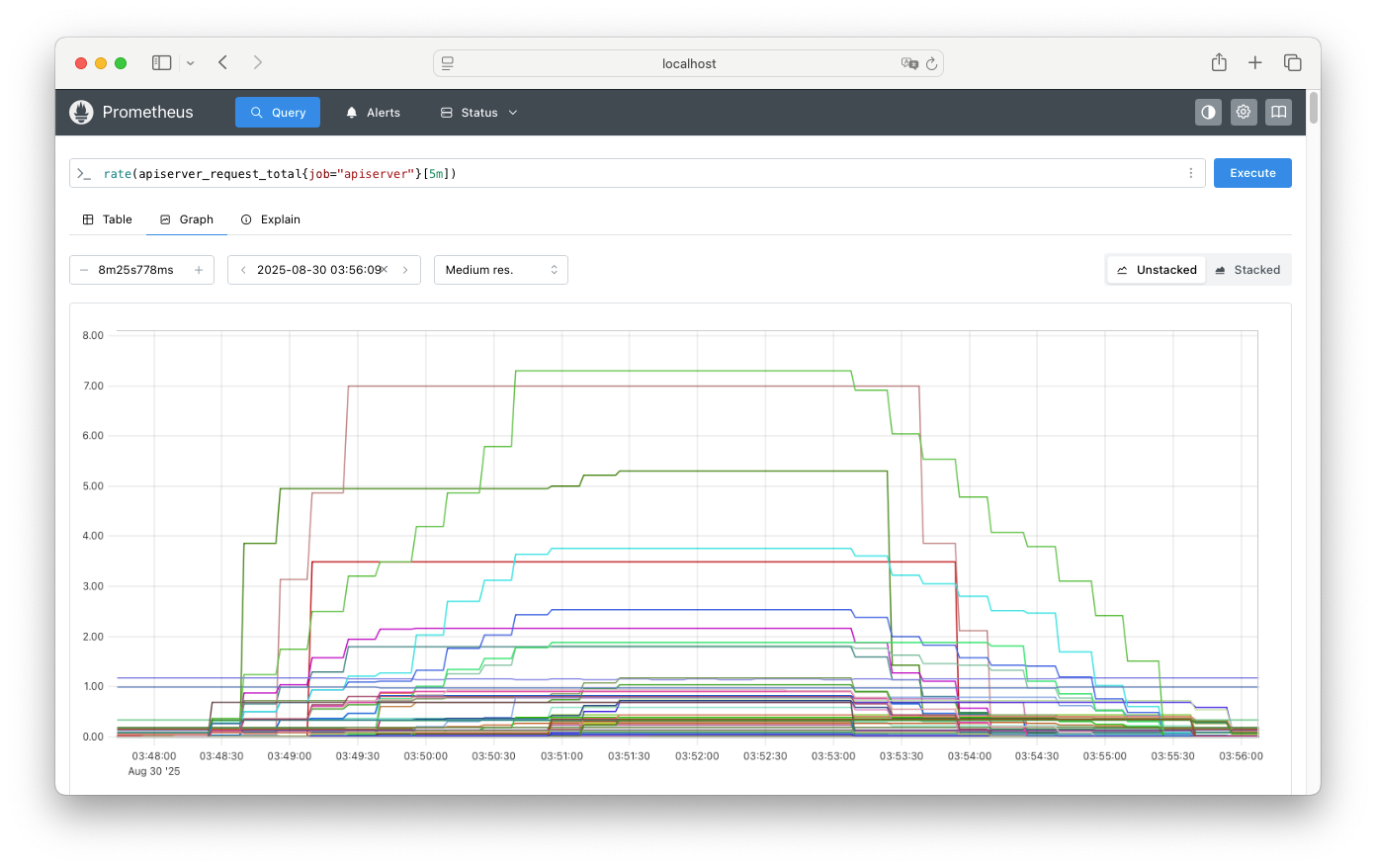Image resolution: width=1376 pixels, height=868 pixels.
Task: Click the Prometheus title link
Action: pyautogui.click(x=148, y=113)
